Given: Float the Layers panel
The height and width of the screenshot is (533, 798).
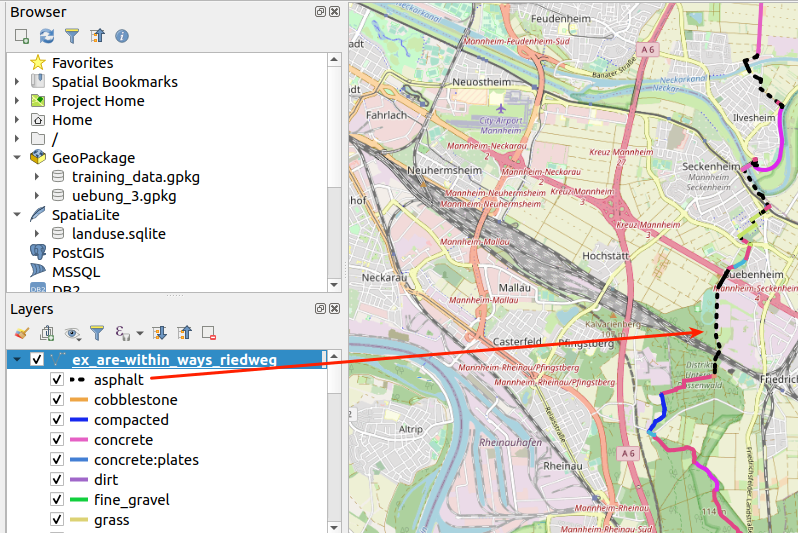Looking at the screenshot, I should (320, 308).
